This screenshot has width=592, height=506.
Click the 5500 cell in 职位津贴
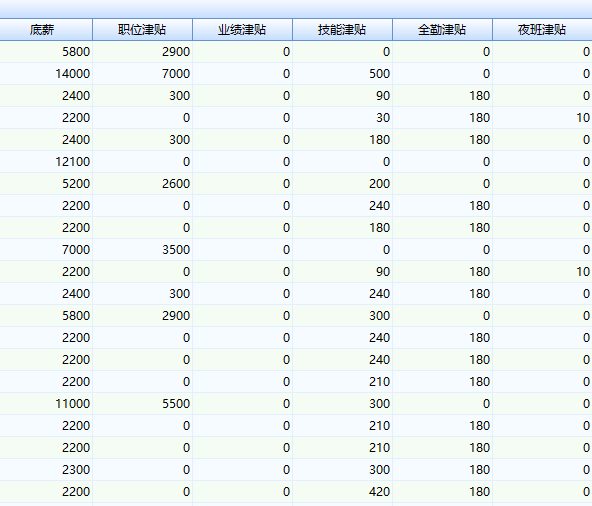point(142,404)
